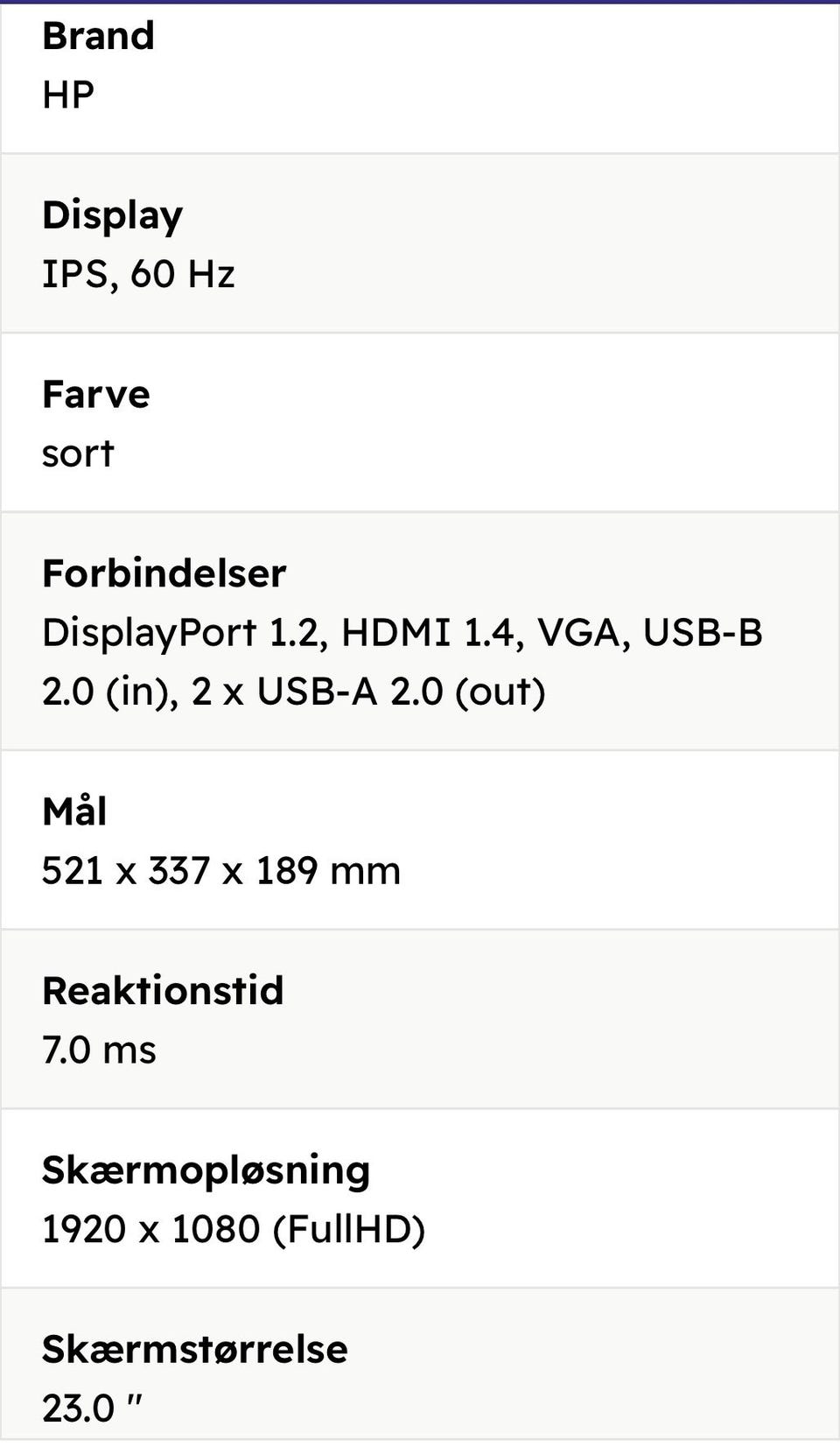Click the Brand heading label
840x1447 pixels.
click(98, 36)
